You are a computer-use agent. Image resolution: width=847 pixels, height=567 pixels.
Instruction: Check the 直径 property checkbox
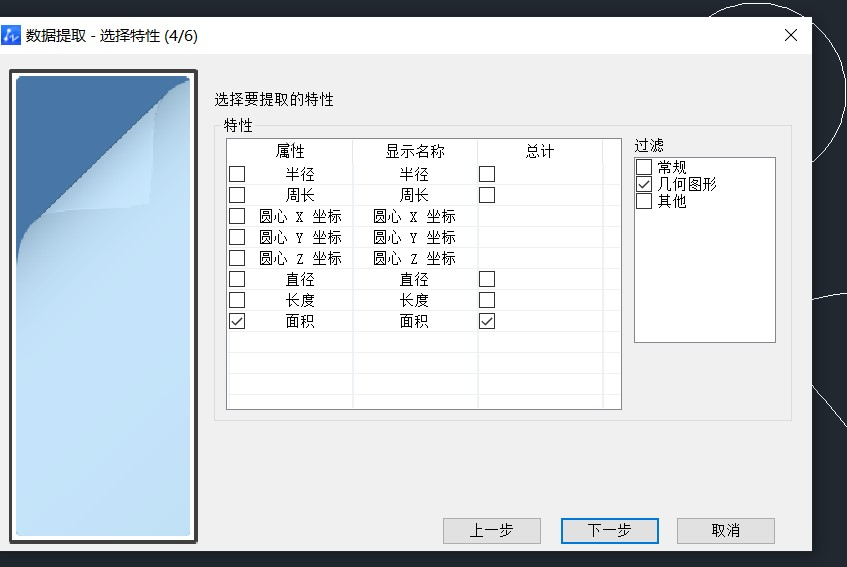(237, 279)
